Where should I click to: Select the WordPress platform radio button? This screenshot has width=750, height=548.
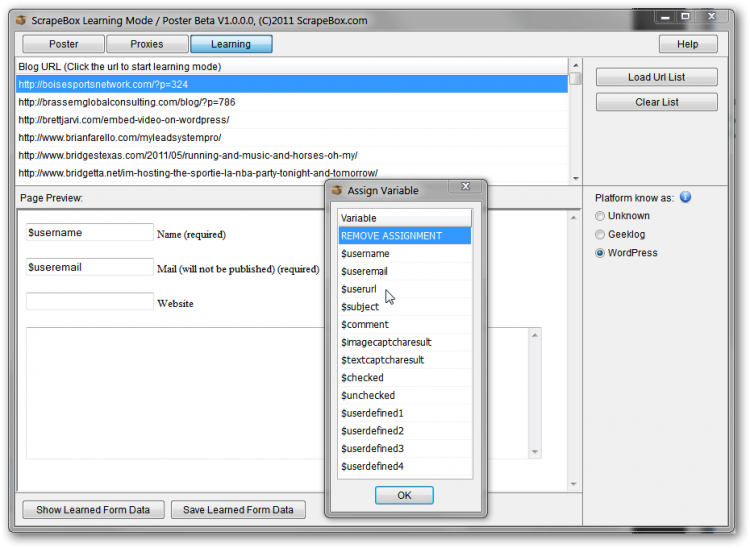600,253
